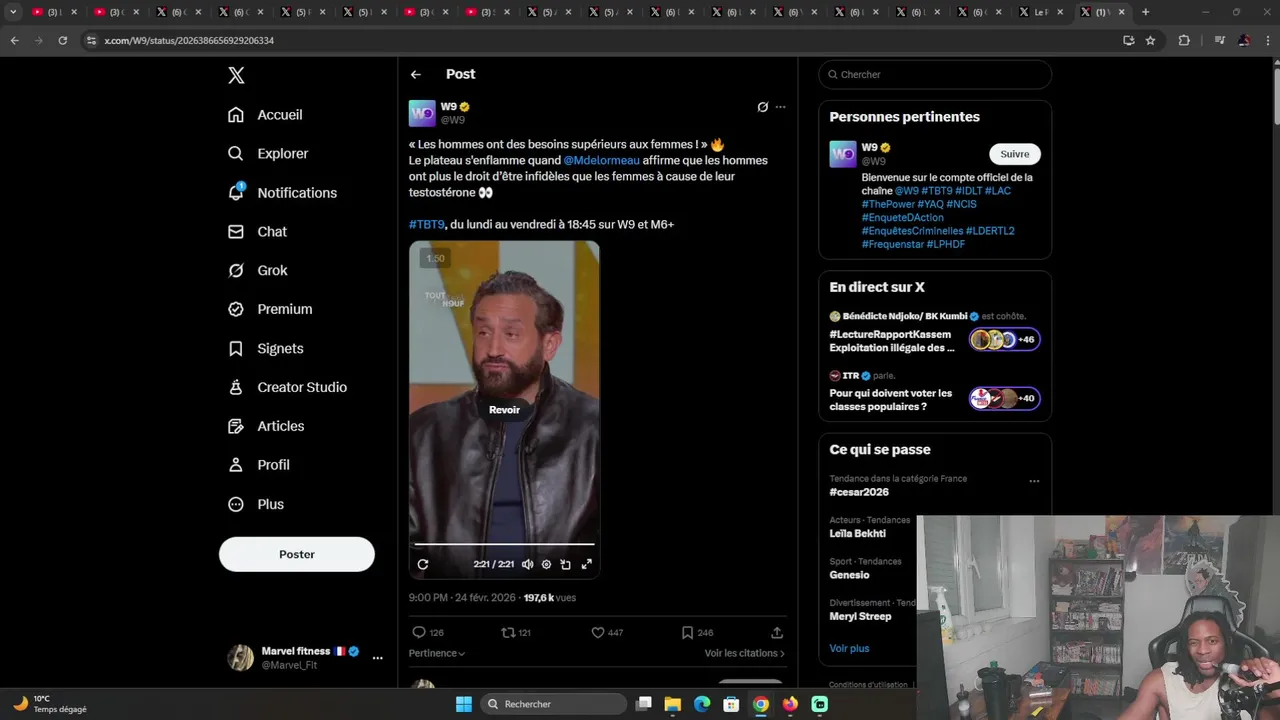The width and height of the screenshot is (1280, 720).
Task: Bookmark the post with 246 saves
Action: pos(687,633)
